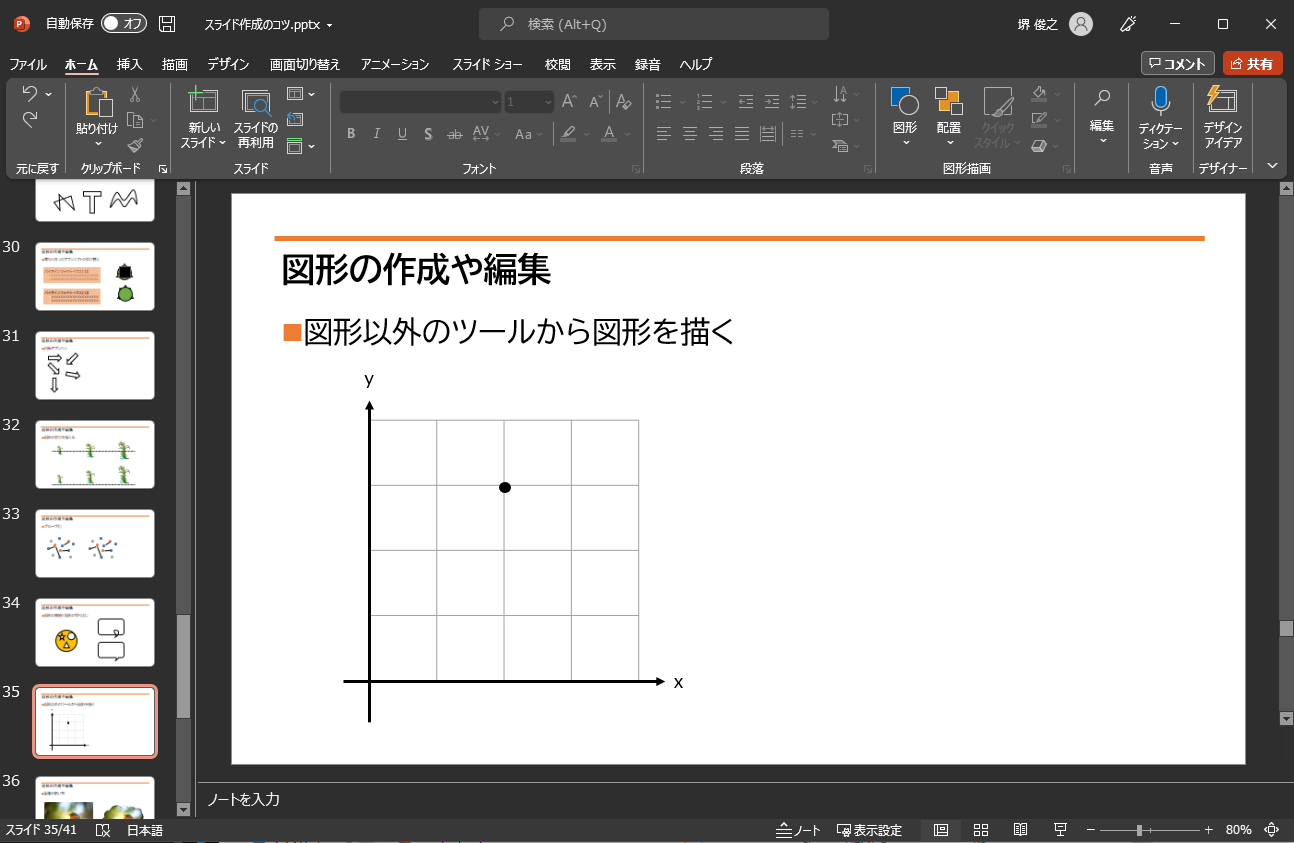Switch to Reading view
Viewport: 1294px width, 843px height.
(1020, 830)
